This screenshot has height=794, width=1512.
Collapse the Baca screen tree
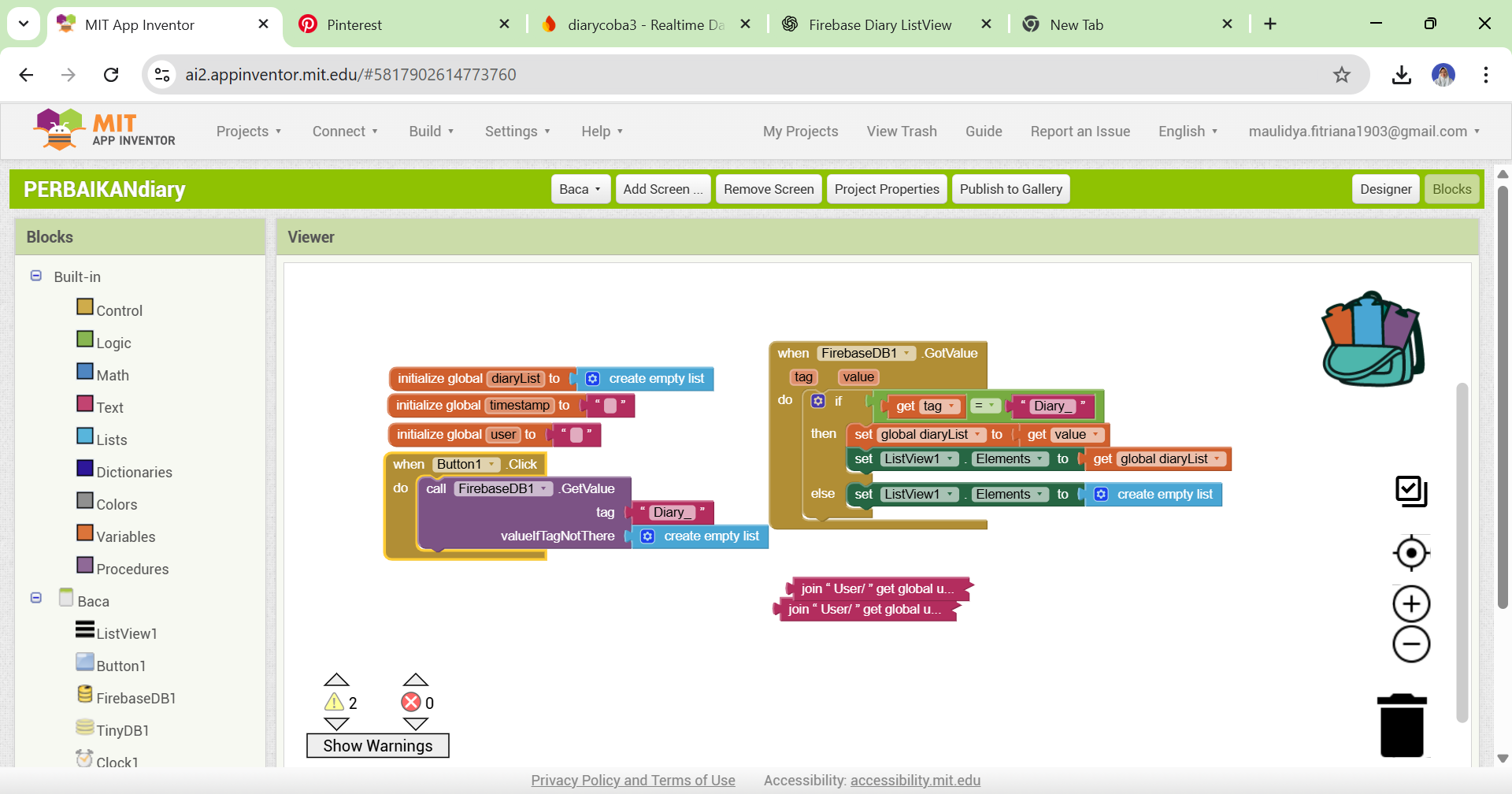tap(36, 598)
